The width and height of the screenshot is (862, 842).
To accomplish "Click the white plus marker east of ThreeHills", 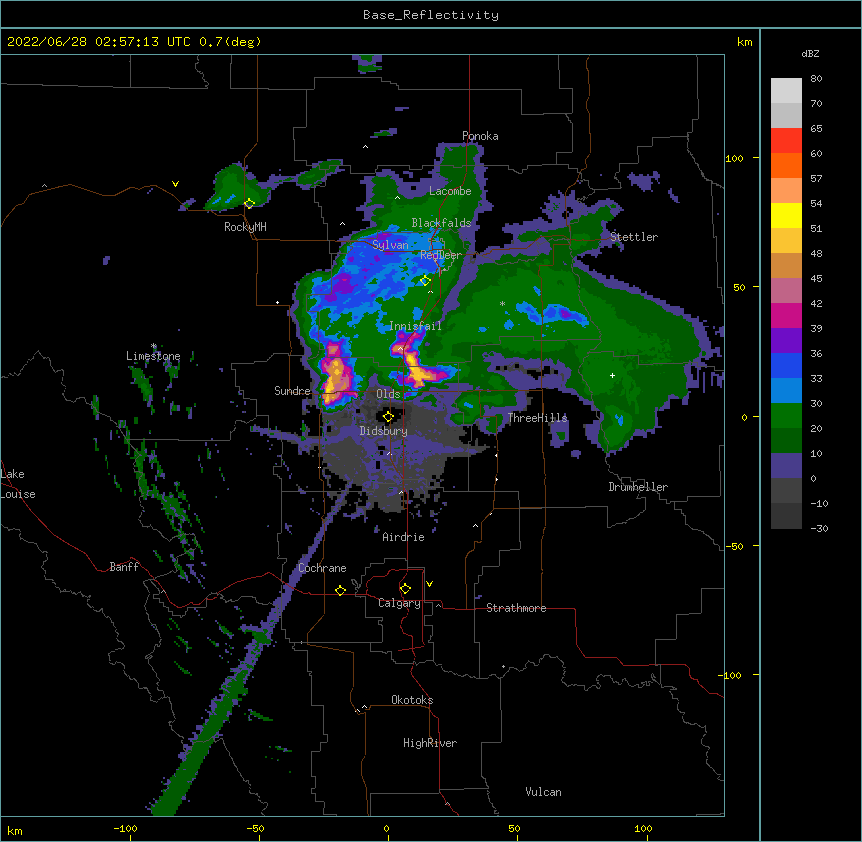I will [x=612, y=375].
